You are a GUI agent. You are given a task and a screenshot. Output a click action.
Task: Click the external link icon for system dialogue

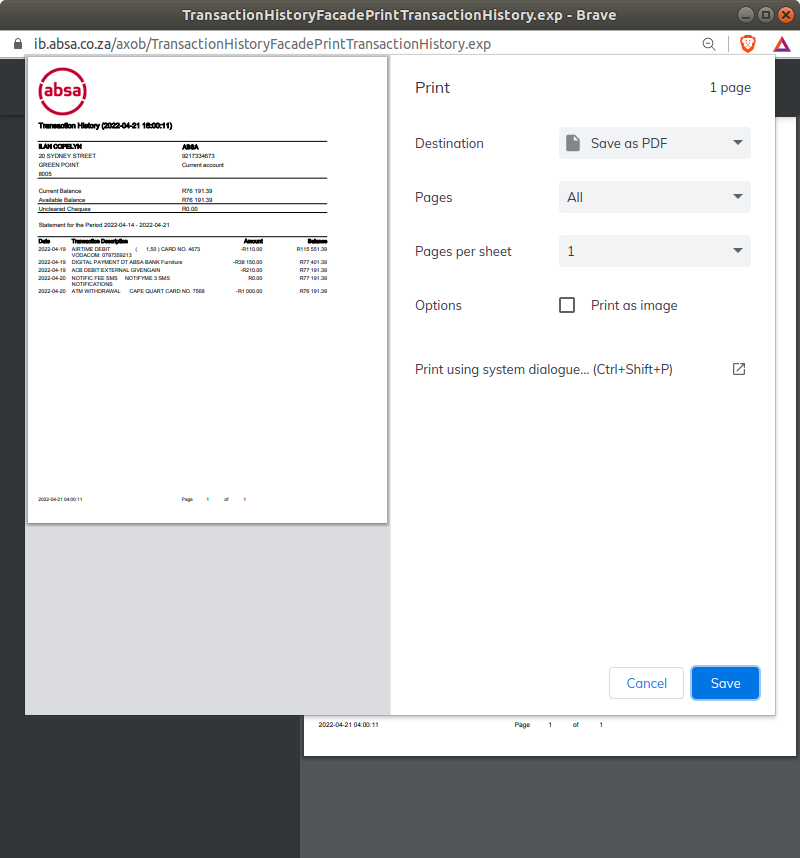click(x=739, y=369)
